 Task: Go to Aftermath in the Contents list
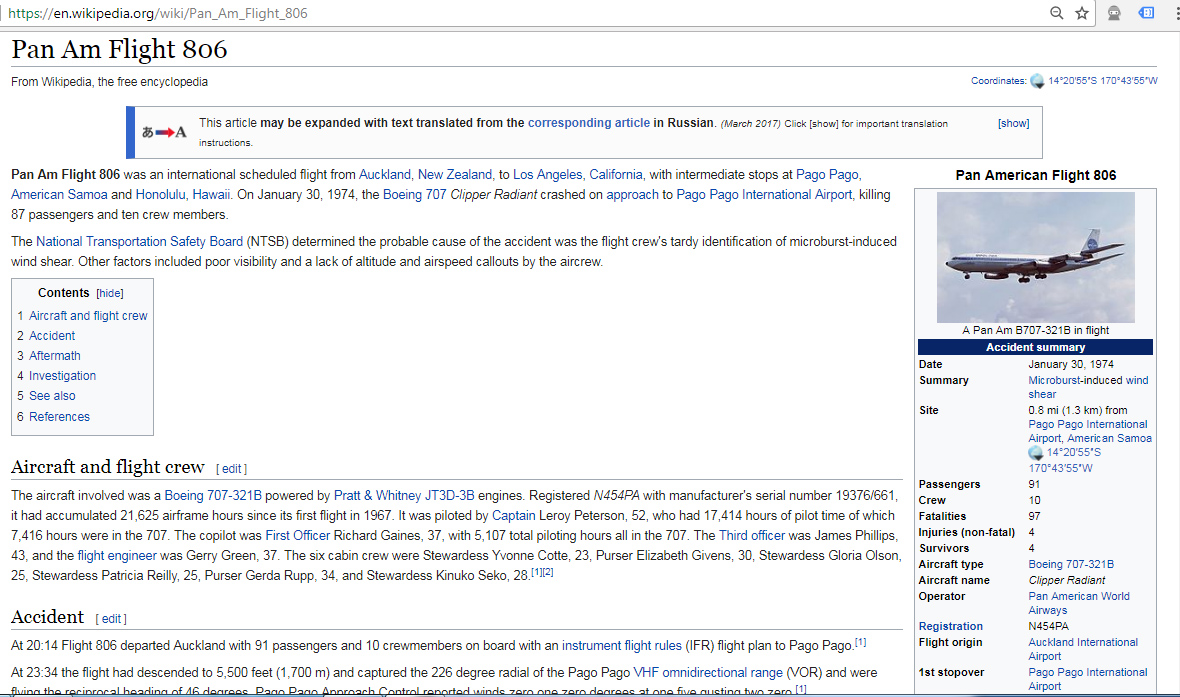click(x=55, y=356)
